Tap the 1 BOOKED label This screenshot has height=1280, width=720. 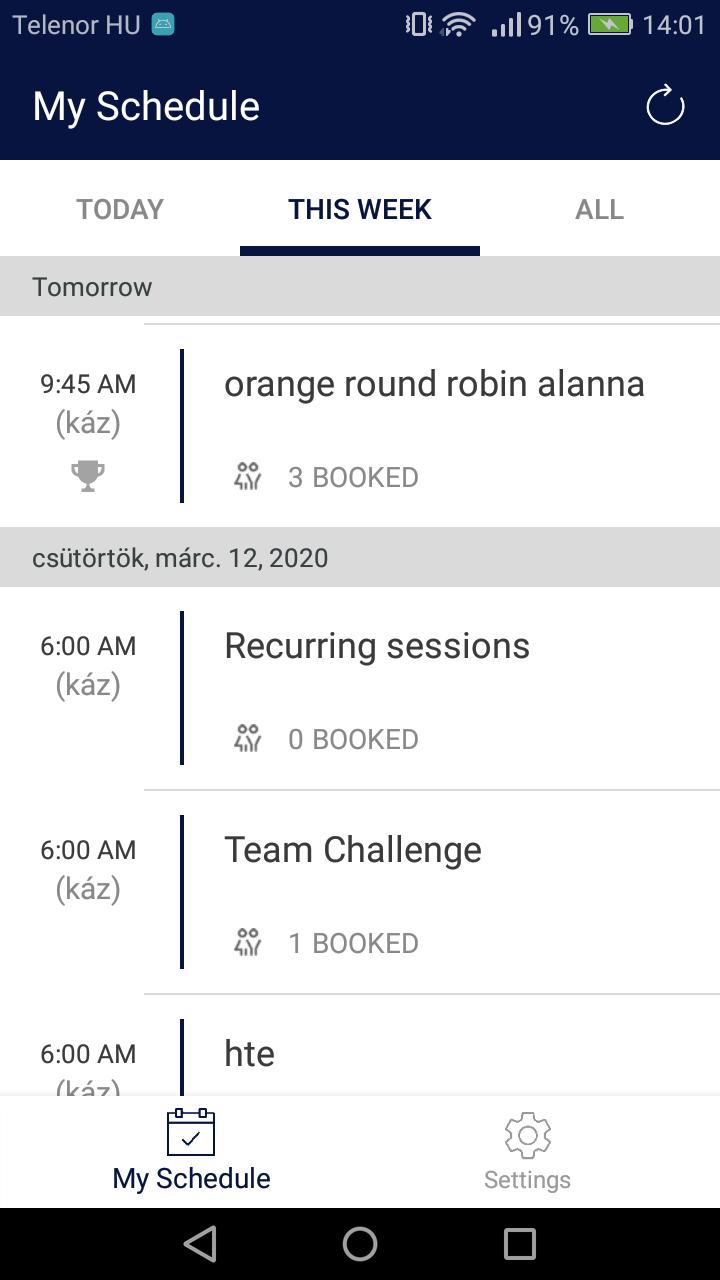pos(353,943)
